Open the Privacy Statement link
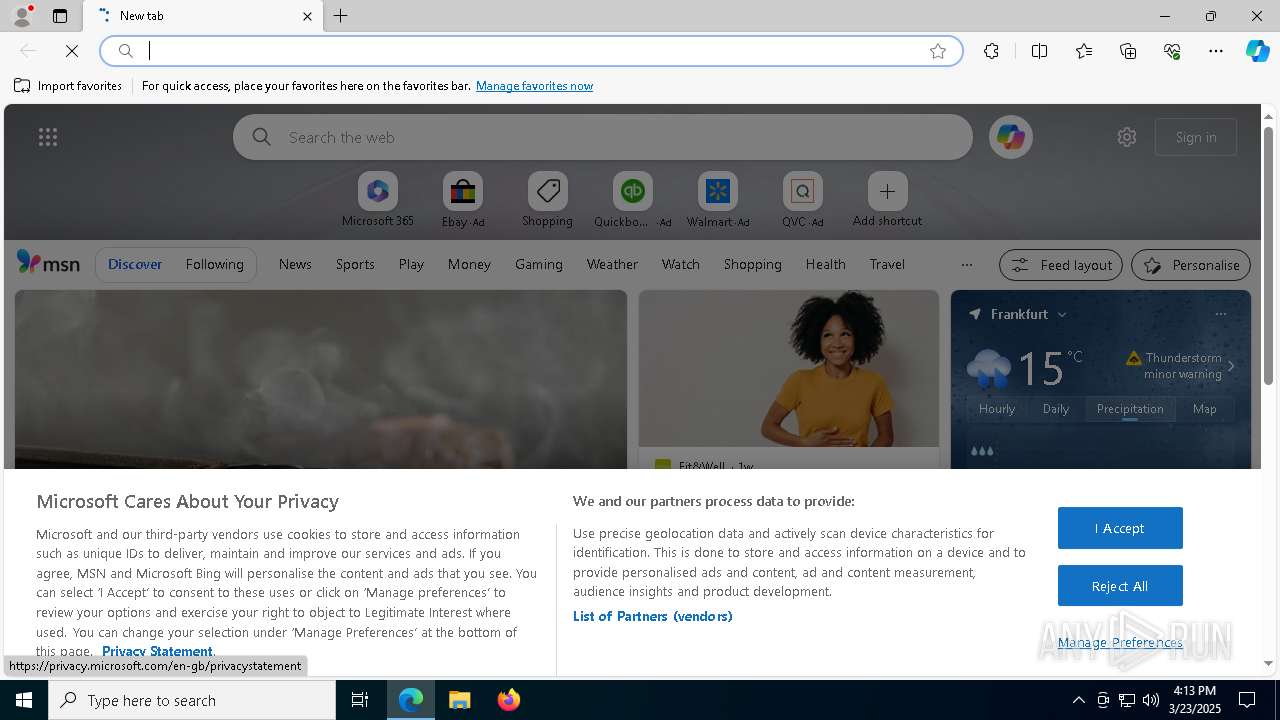Screen dimensions: 1280x720 [157, 651]
